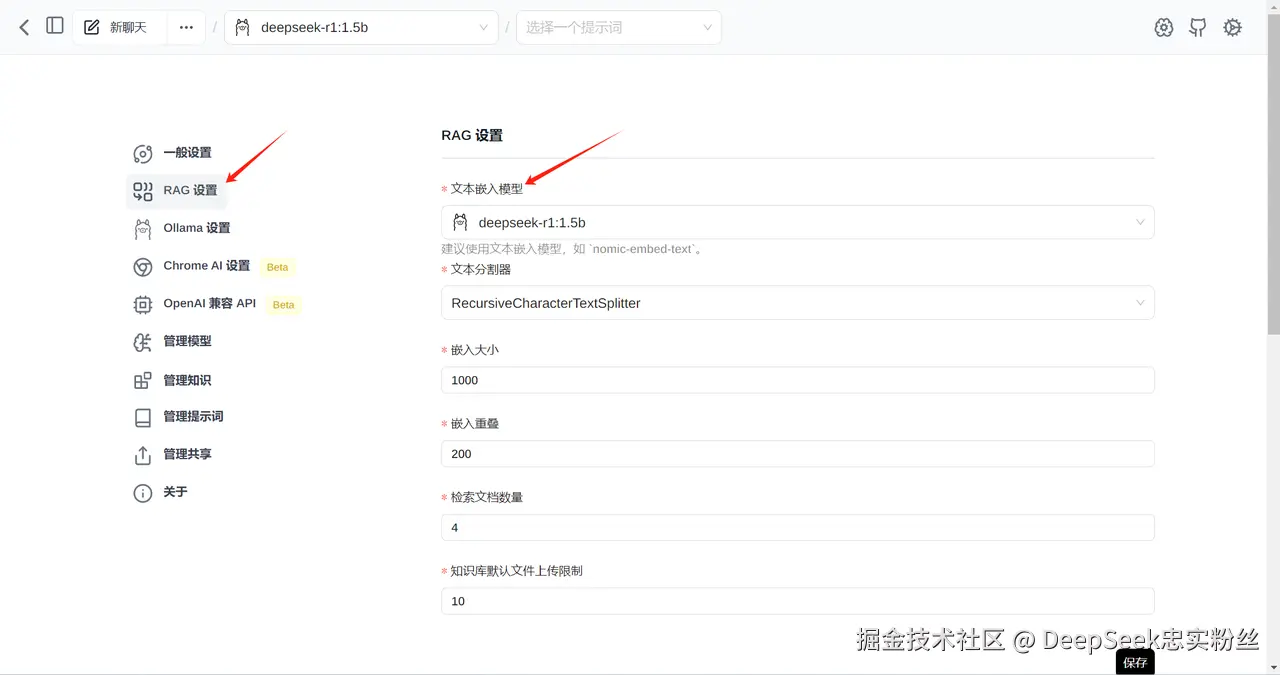Click the Chrome AI sidebar icon
1280x675 pixels.
point(143,267)
